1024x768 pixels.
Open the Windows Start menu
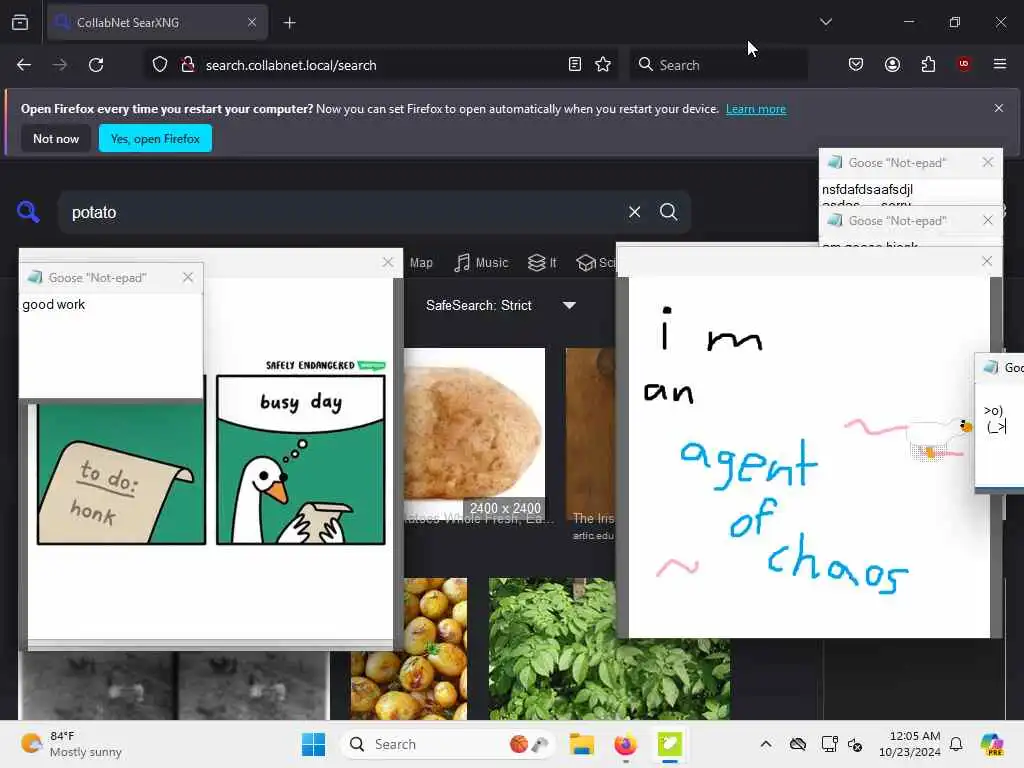313,744
